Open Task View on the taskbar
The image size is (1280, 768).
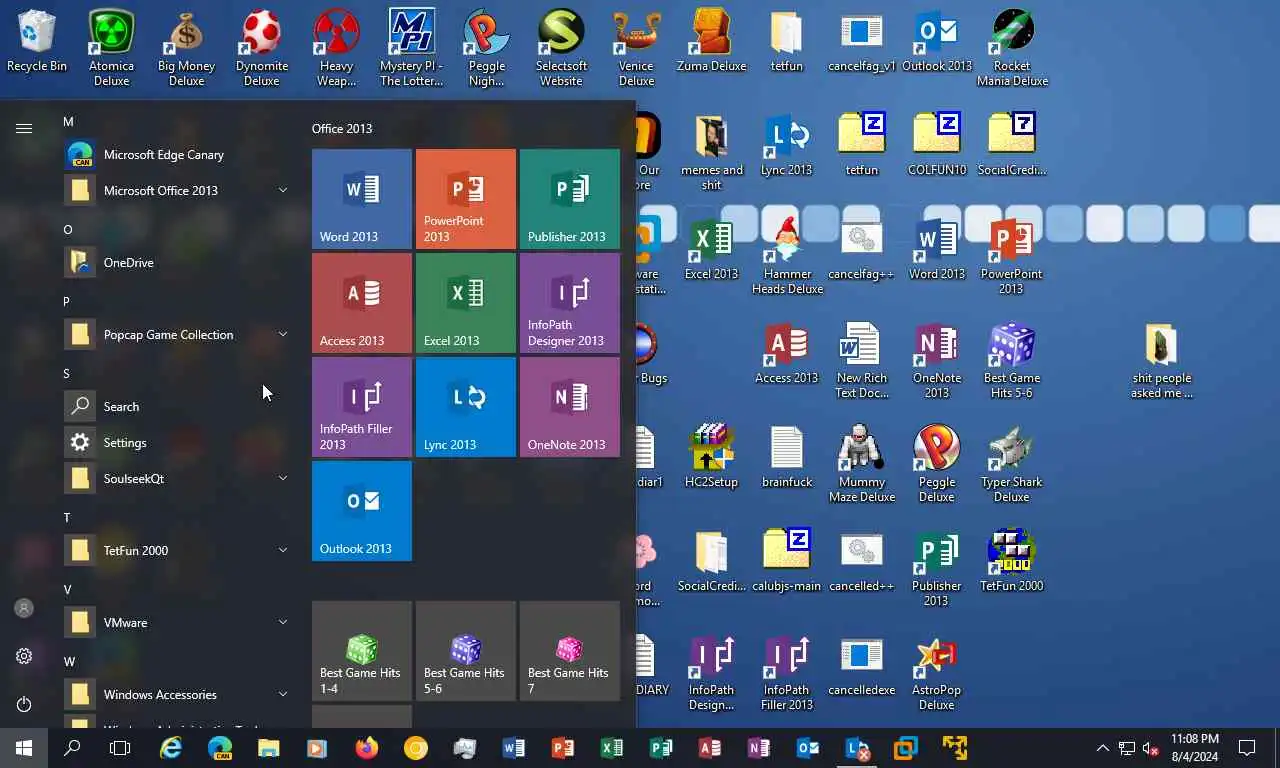point(120,747)
